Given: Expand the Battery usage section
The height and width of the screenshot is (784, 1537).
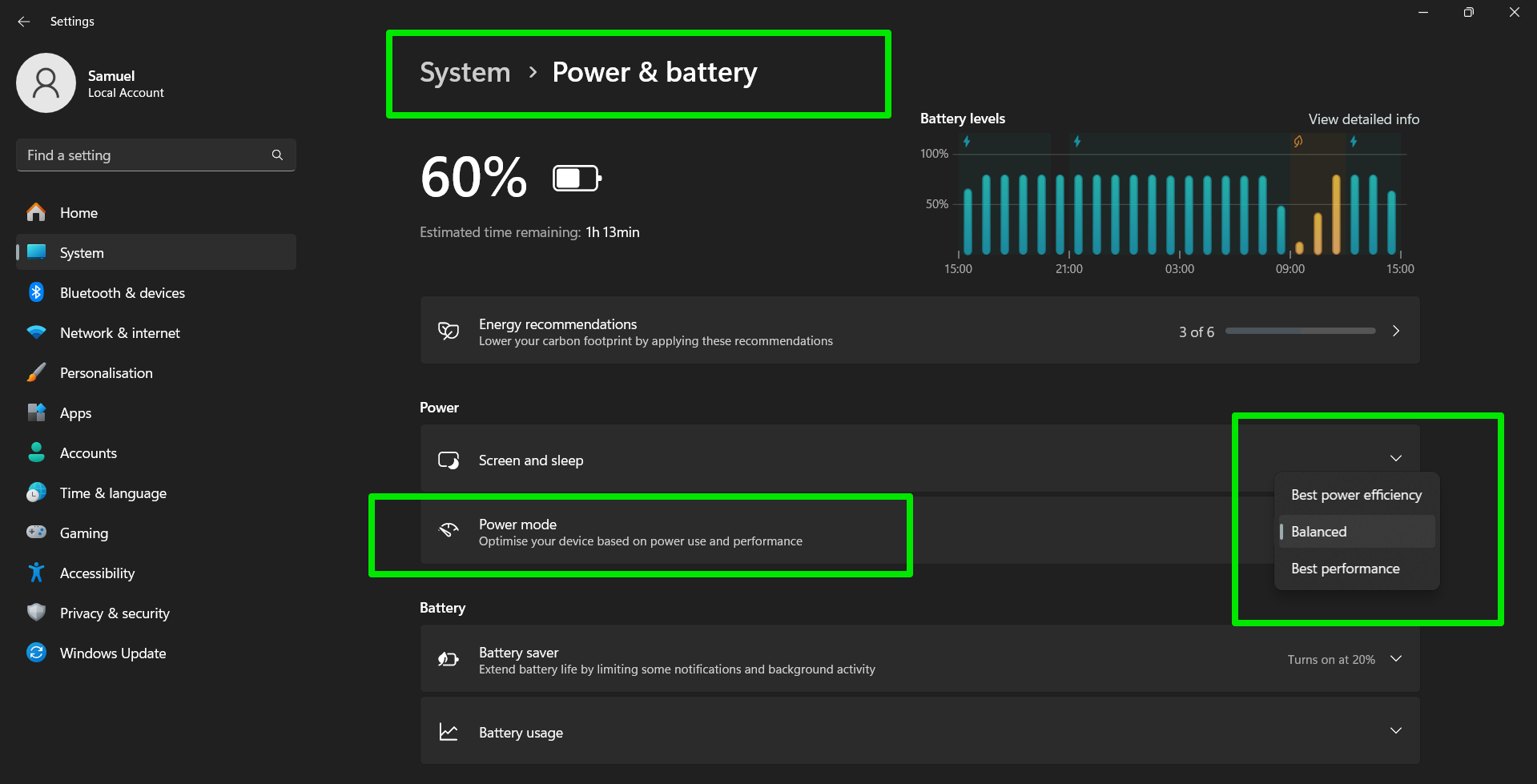Looking at the screenshot, I should pyautogui.click(x=1396, y=731).
